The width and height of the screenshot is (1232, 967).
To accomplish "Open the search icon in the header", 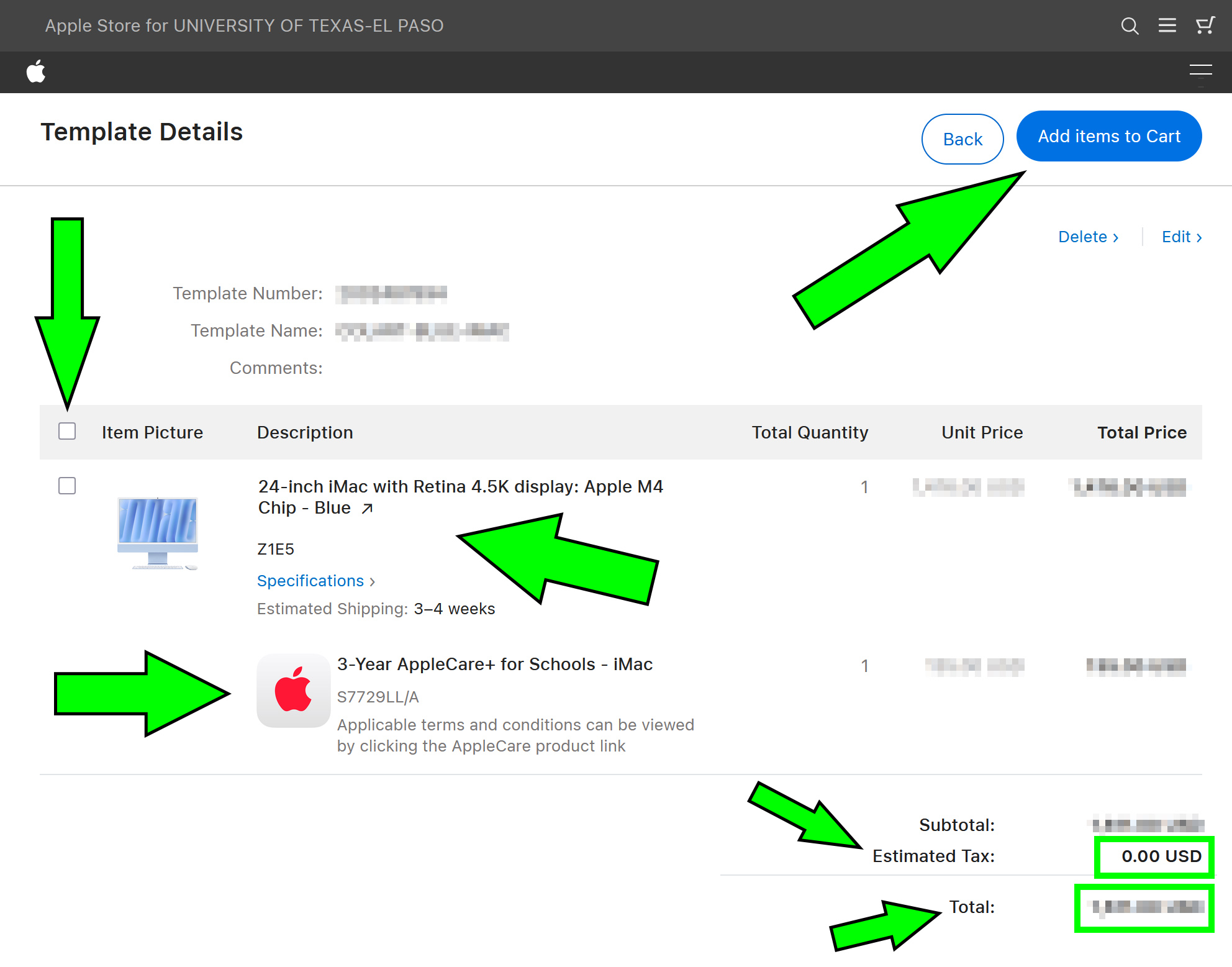I will 1130,25.
